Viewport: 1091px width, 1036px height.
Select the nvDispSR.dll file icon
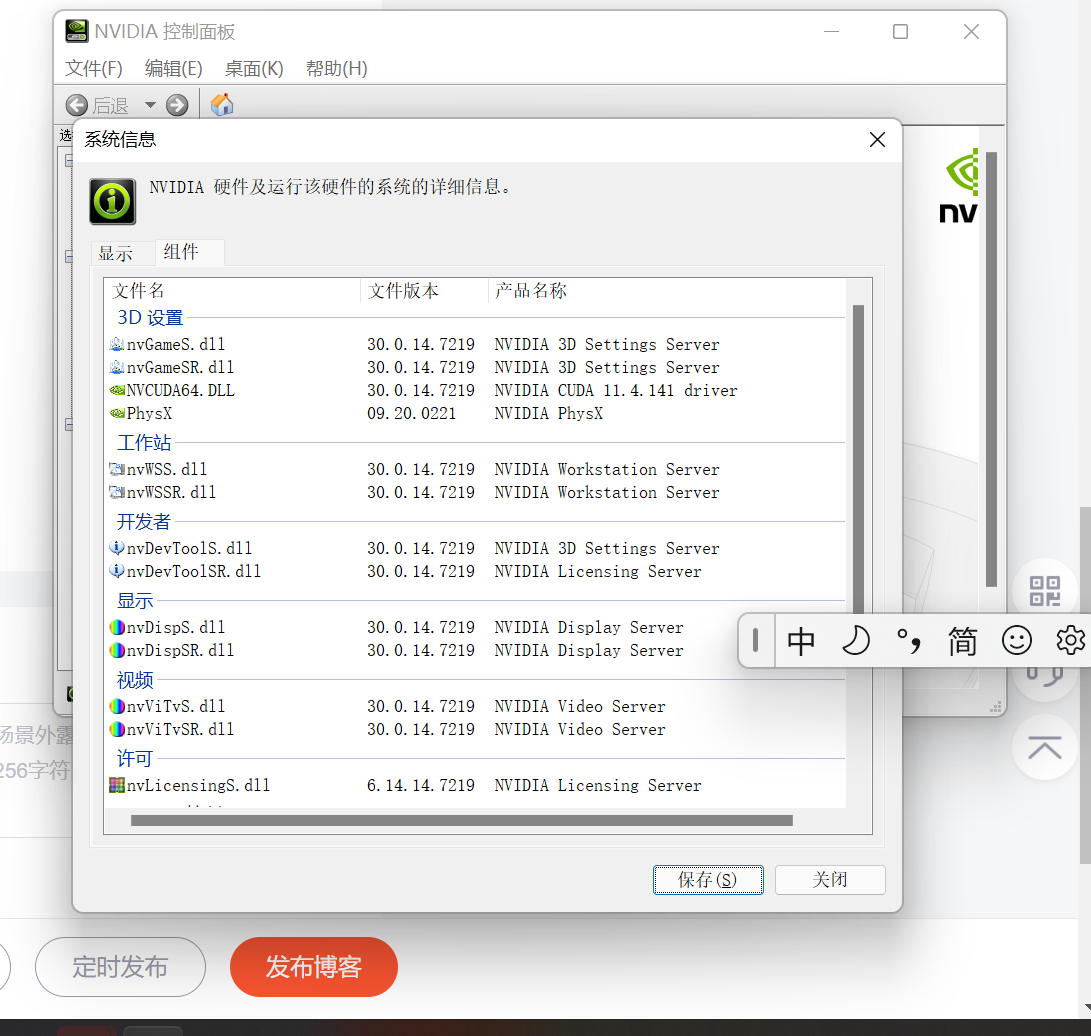117,650
